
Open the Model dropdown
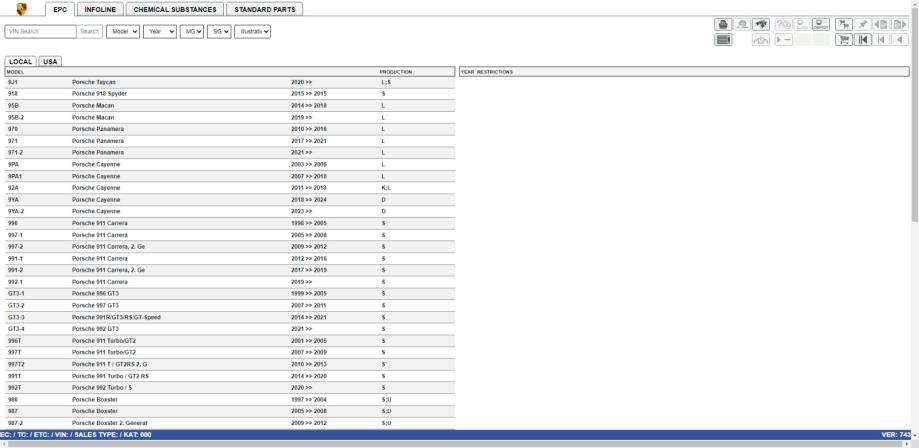[x=123, y=32]
